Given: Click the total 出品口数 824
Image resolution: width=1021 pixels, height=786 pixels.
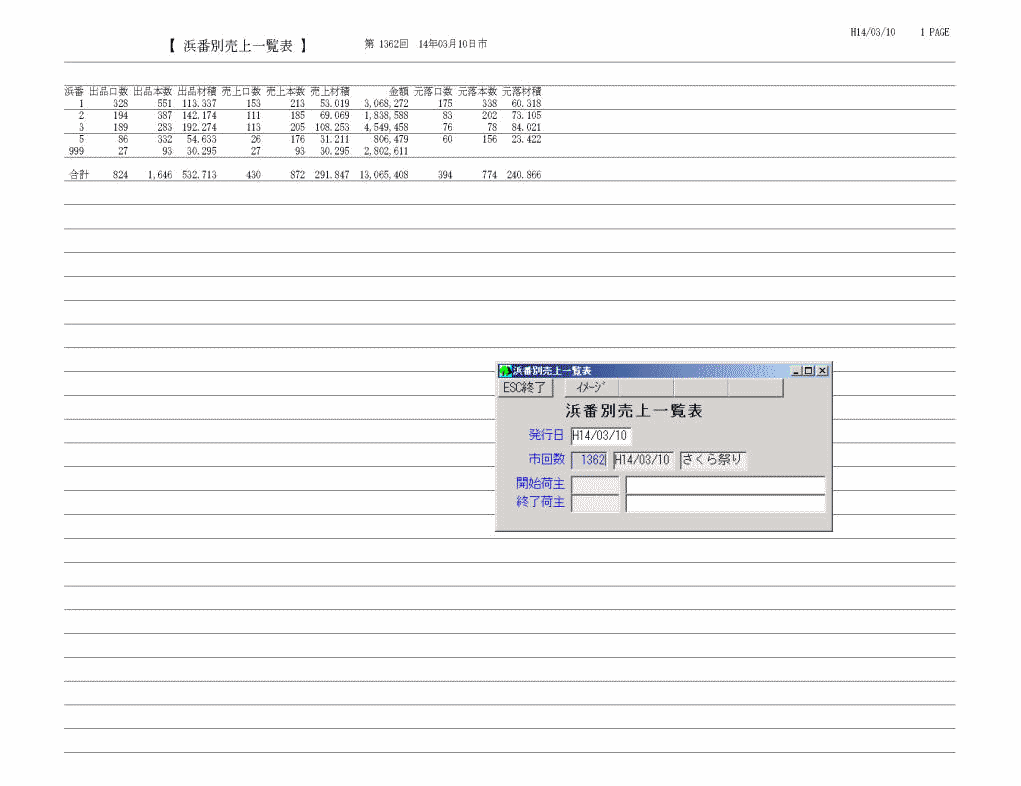Looking at the screenshot, I should pyautogui.click(x=120, y=175).
